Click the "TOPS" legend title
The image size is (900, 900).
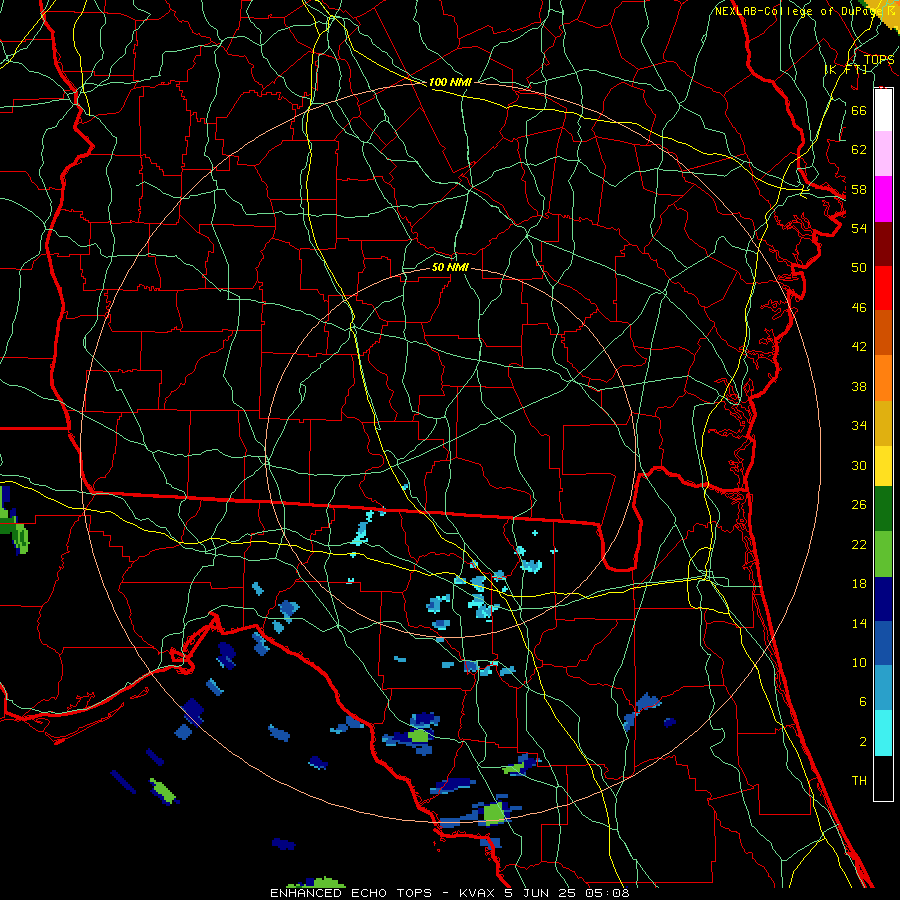tap(879, 59)
